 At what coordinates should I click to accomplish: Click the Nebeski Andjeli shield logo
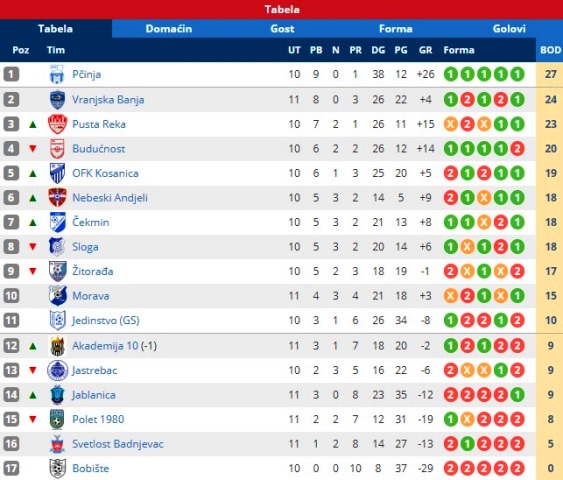(57, 197)
